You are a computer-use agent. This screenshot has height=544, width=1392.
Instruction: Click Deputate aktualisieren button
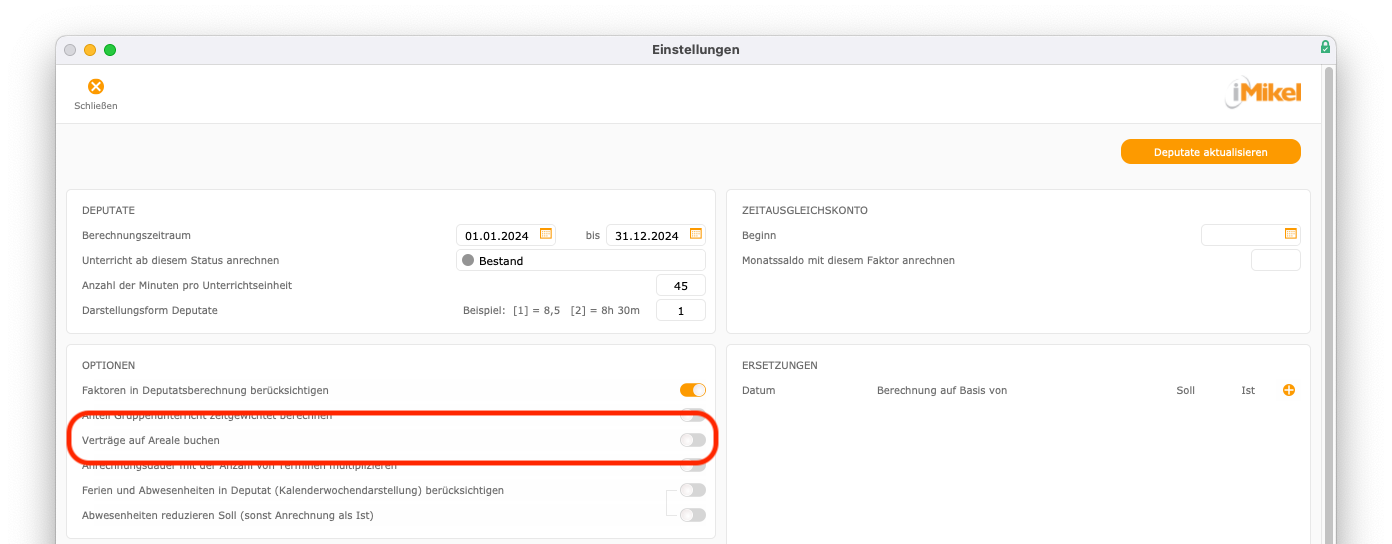pos(1211,152)
